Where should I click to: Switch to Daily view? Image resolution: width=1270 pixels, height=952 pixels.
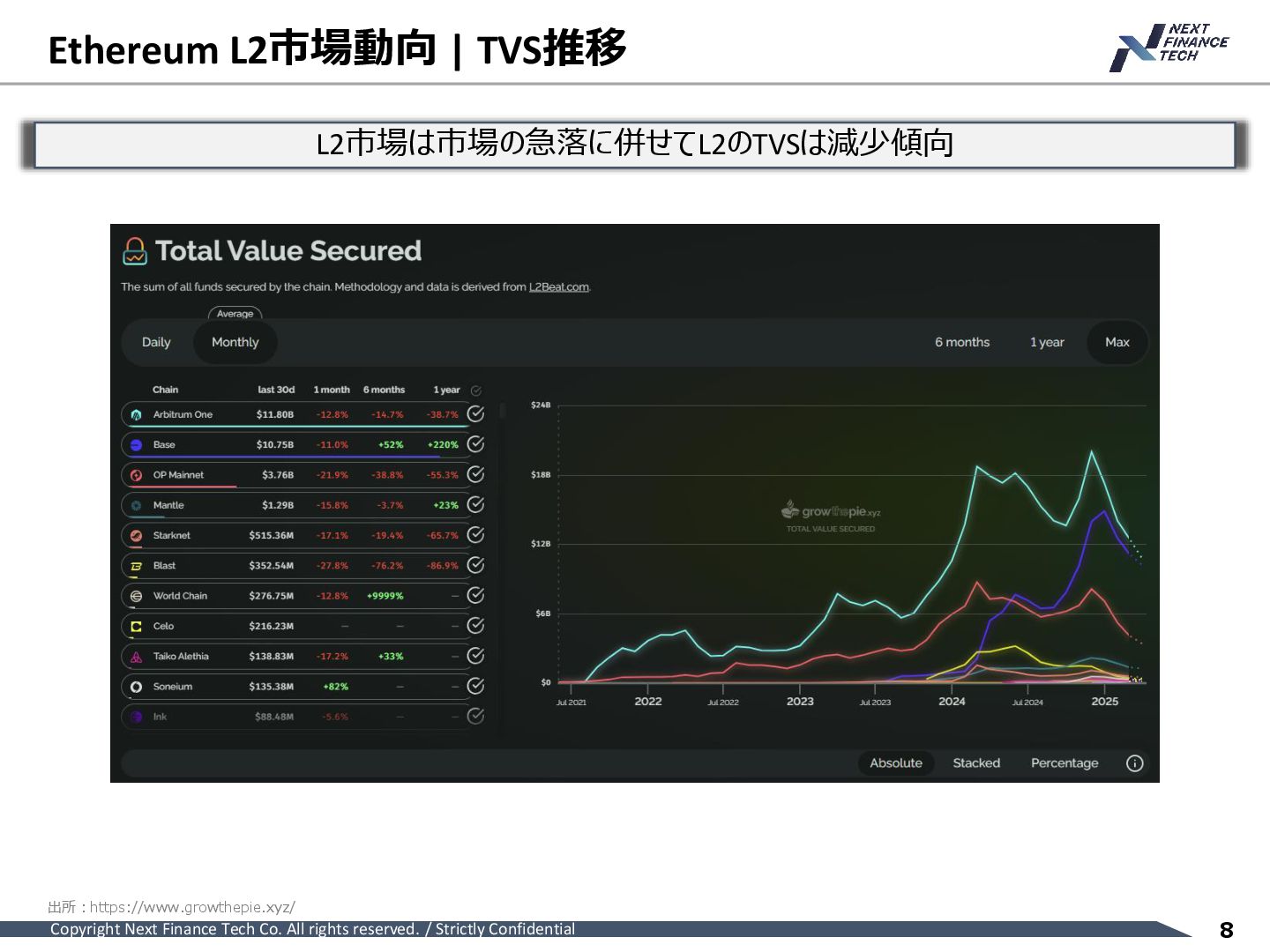coord(156,342)
